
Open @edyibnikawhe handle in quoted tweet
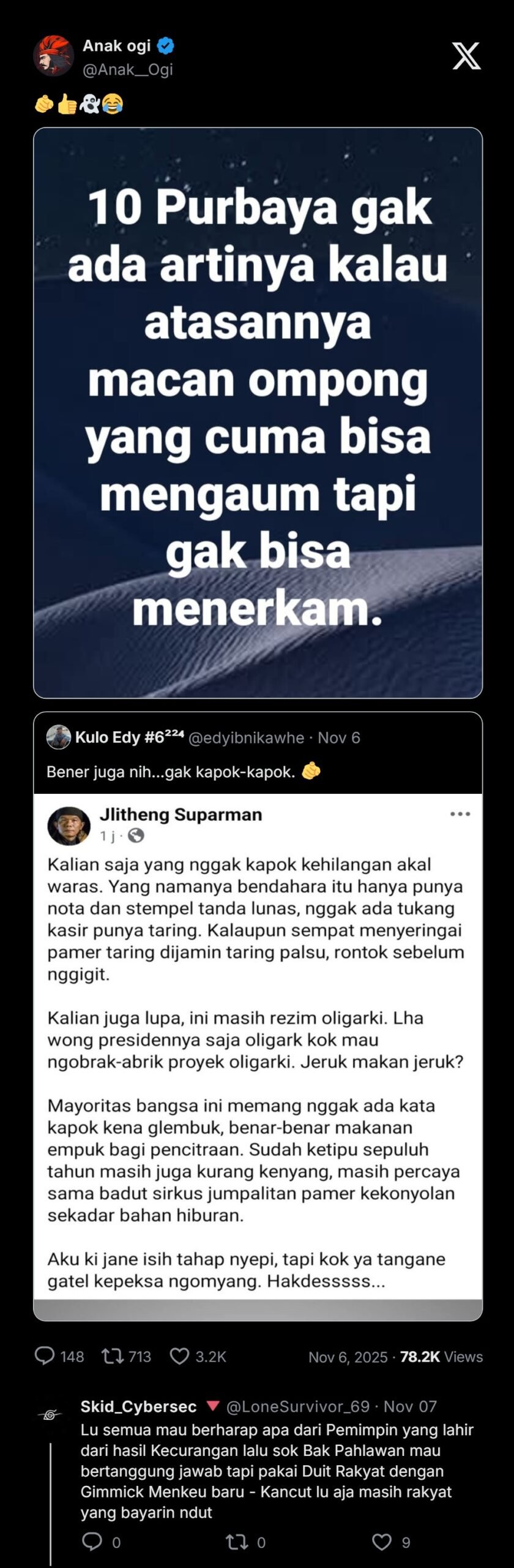coord(246,737)
